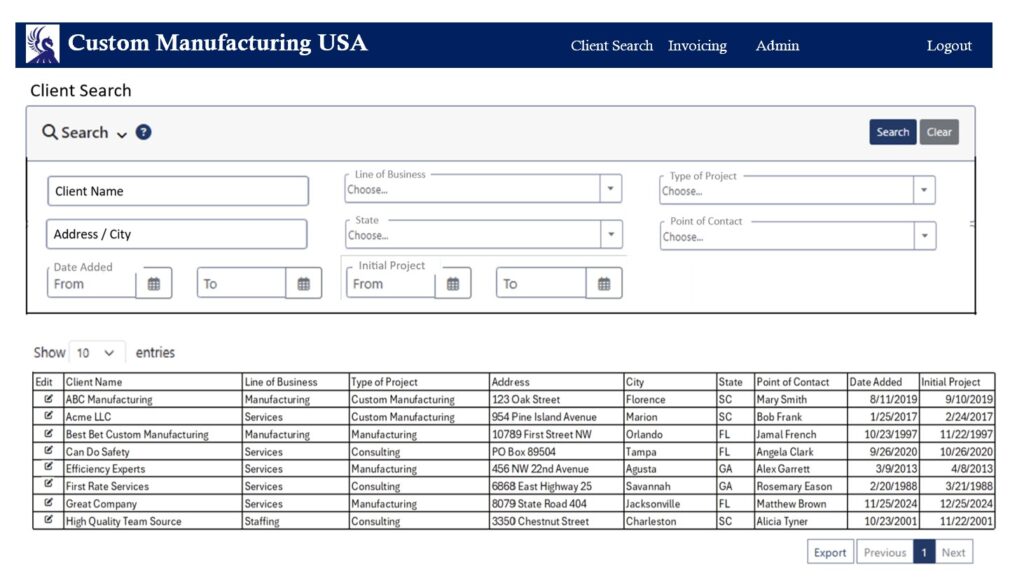The width and height of the screenshot is (1024, 577).
Task: Open the Initial Project "To" calendar picker
Action: coord(604,283)
